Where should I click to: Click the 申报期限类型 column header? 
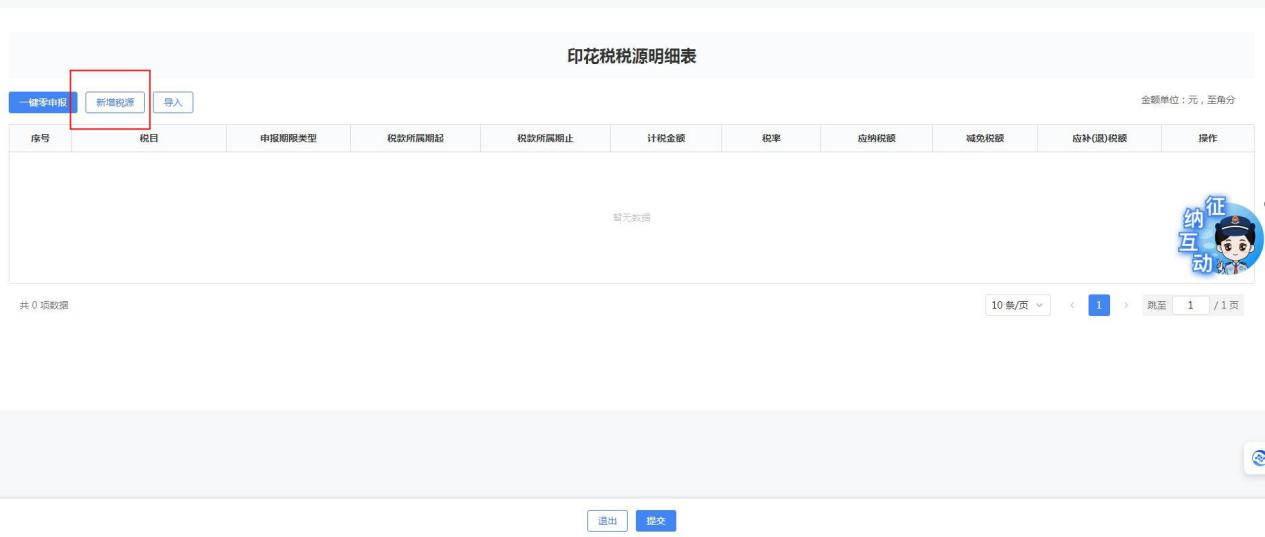288,139
